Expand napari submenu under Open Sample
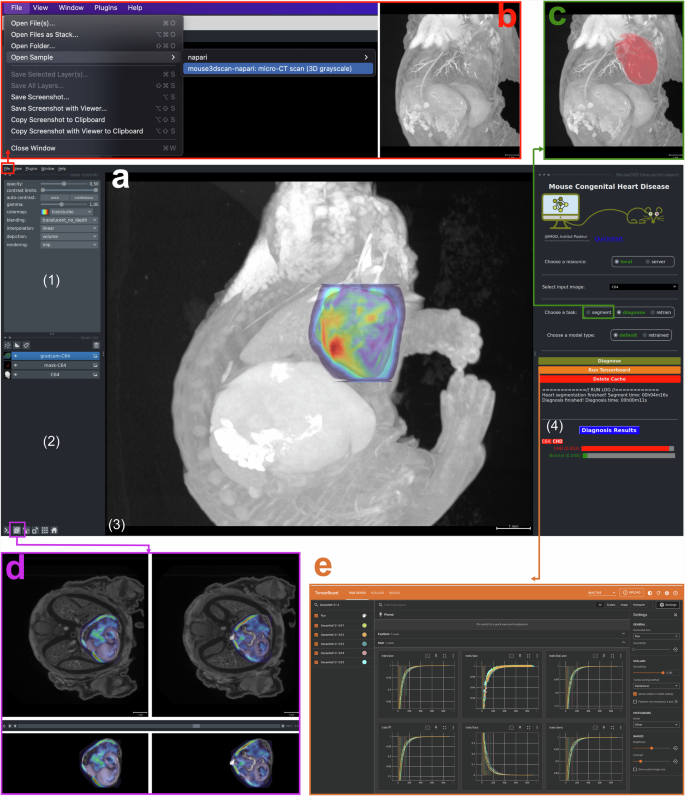Viewport: 685px width, 796px height. 278,57
